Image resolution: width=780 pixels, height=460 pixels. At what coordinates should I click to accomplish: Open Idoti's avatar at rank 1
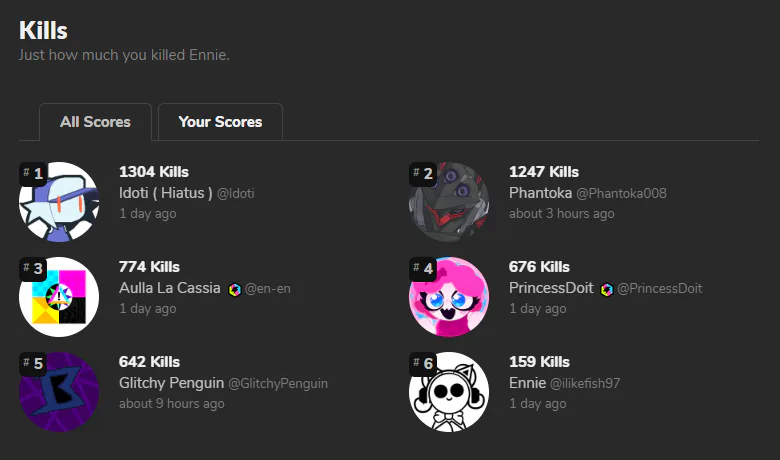click(59, 202)
